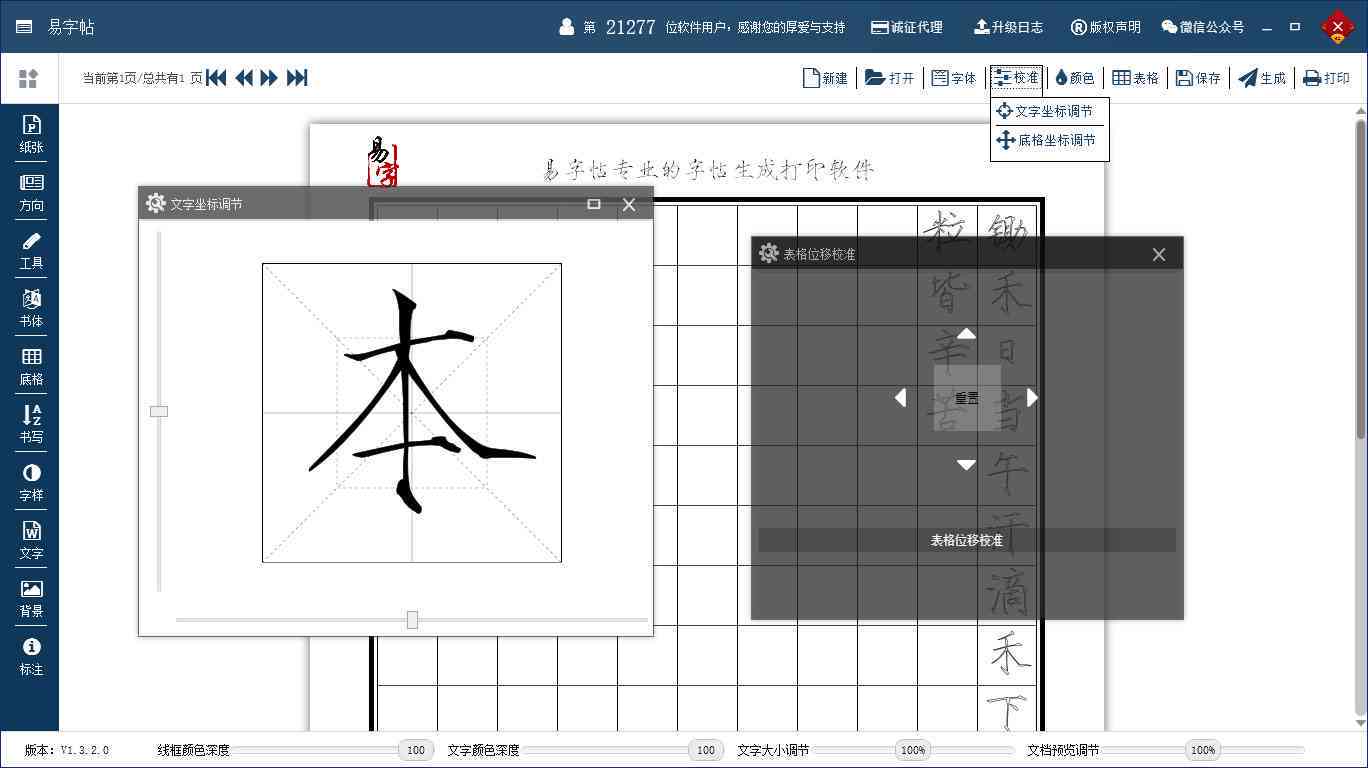The height and width of the screenshot is (768, 1368).
Task: Open the 文字 text input panel
Action: click(x=31, y=540)
